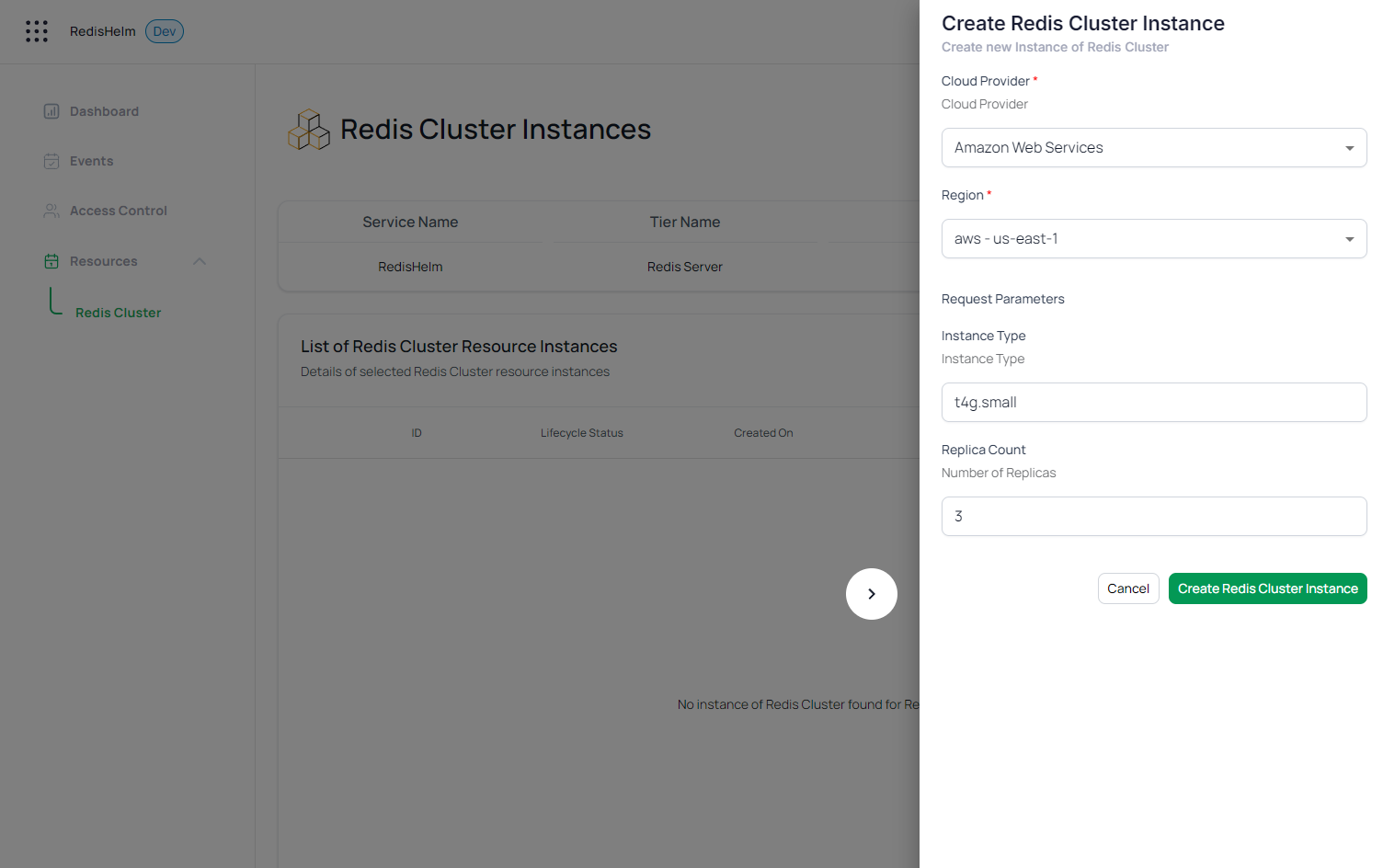The width and height of the screenshot is (1383, 868).
Task: Click the Lifecycle Status column header
Action: click(581, 433)
